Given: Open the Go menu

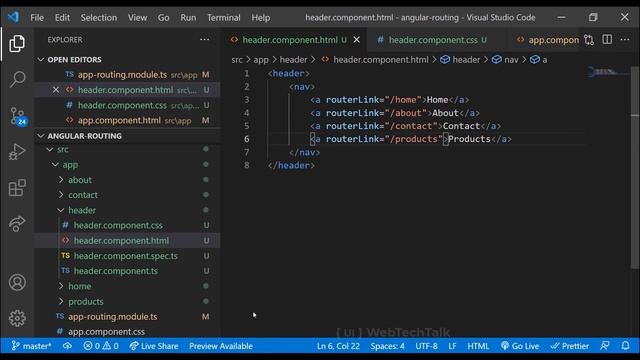Looking at the screenshot, I should pyautogui.click(x=163, y=18).
